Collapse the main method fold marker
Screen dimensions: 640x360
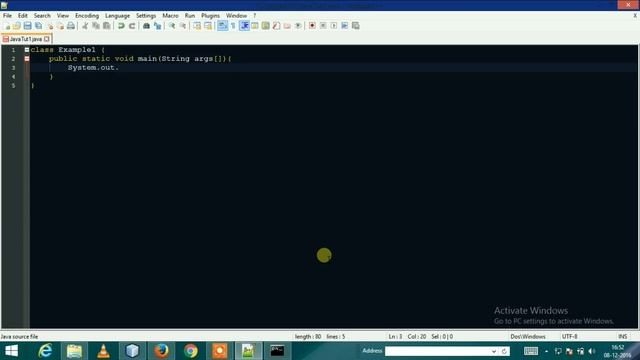point(27,59)
